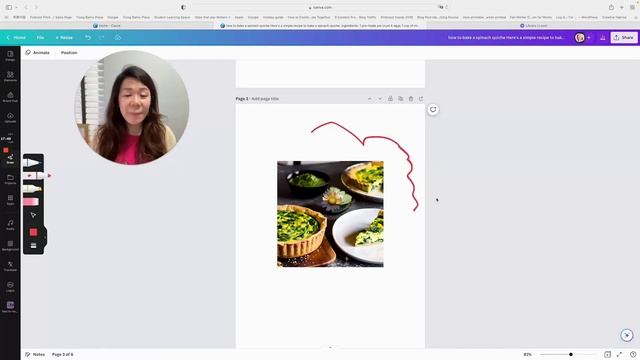Viewport: 640px width, 360px height.
Task: Choose the yellow highlighter drawing tool
Action: pyautogui.click(x=32, y=189)
